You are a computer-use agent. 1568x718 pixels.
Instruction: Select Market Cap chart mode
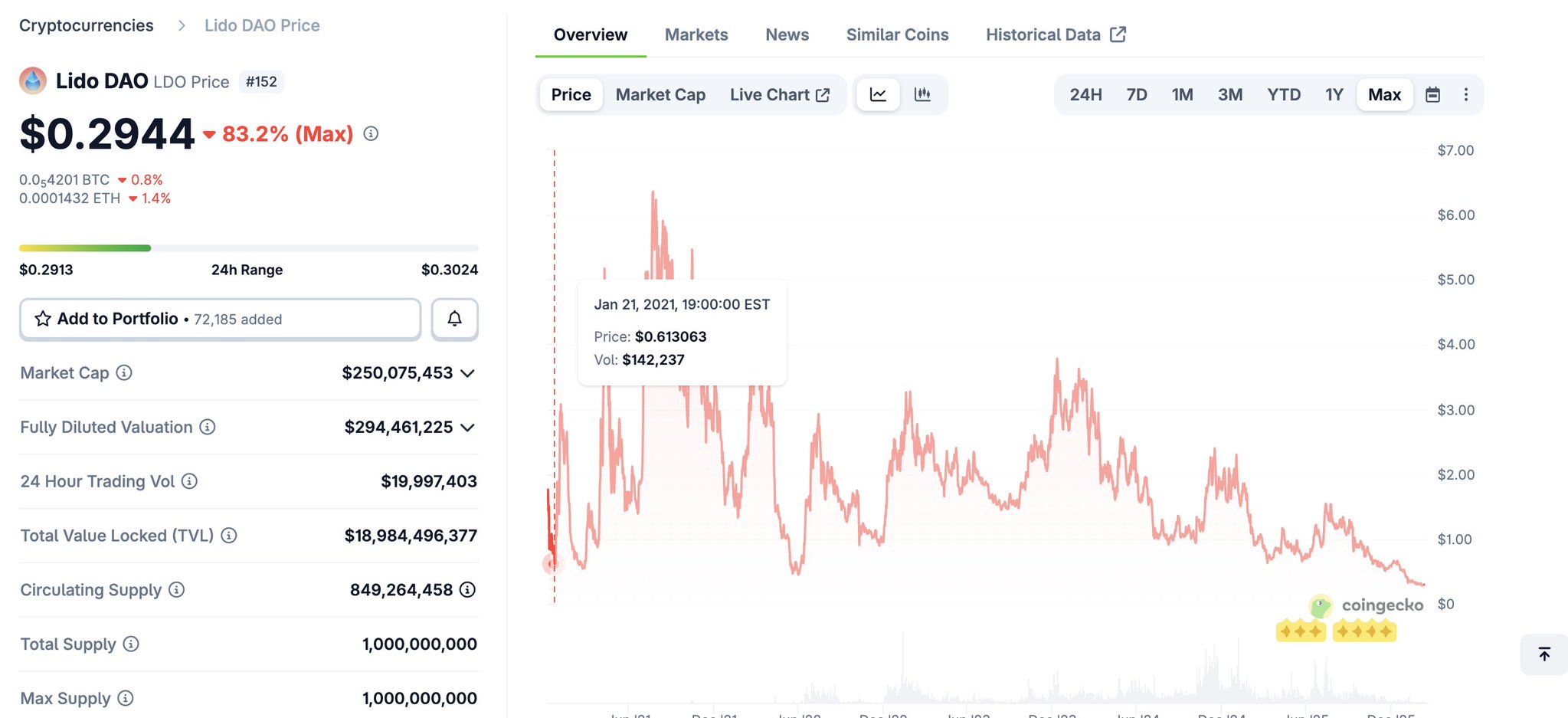pyautogui.click(x=660, y=95)
